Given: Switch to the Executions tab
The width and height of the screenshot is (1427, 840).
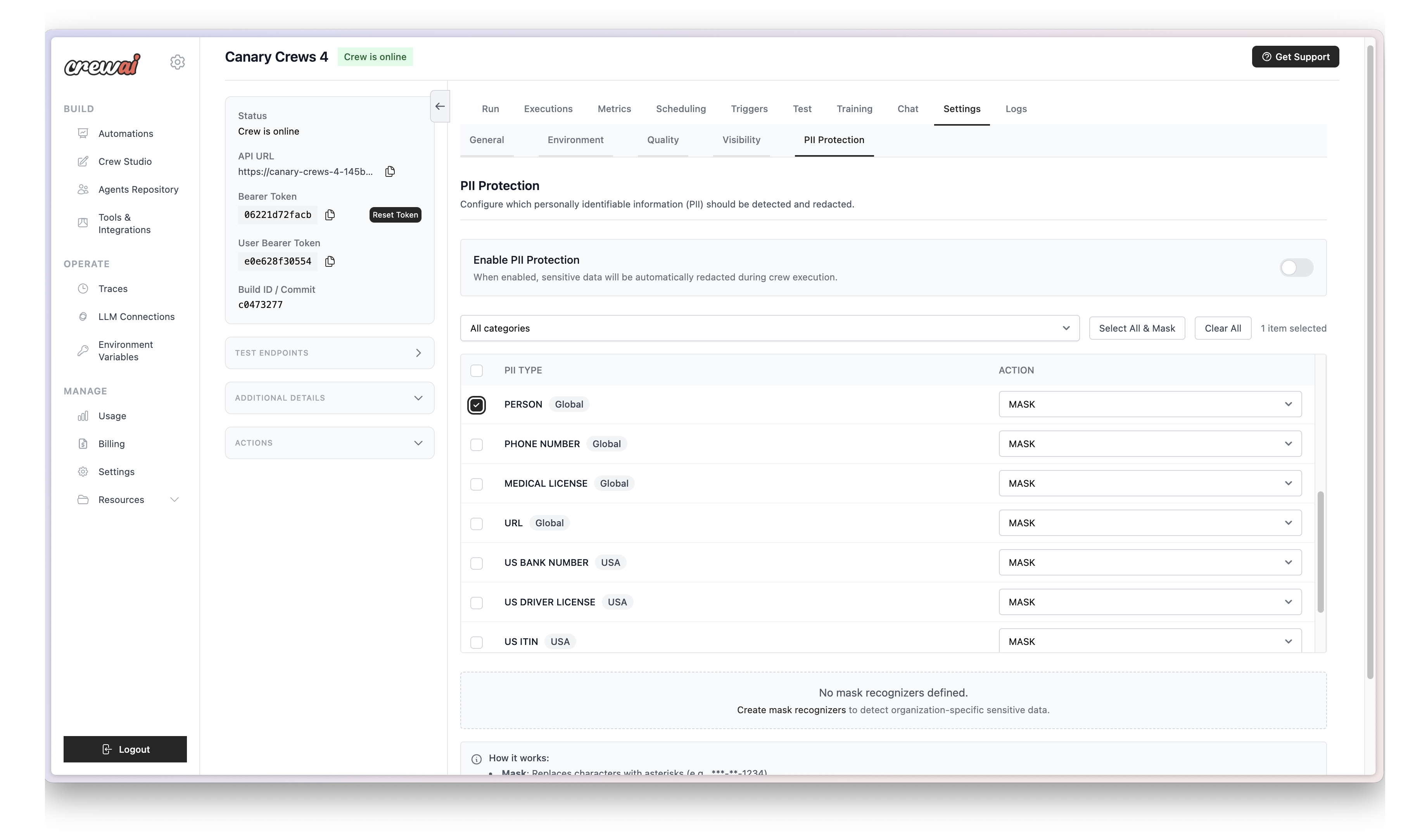Looking at the screenshot, I should point(548,109).
